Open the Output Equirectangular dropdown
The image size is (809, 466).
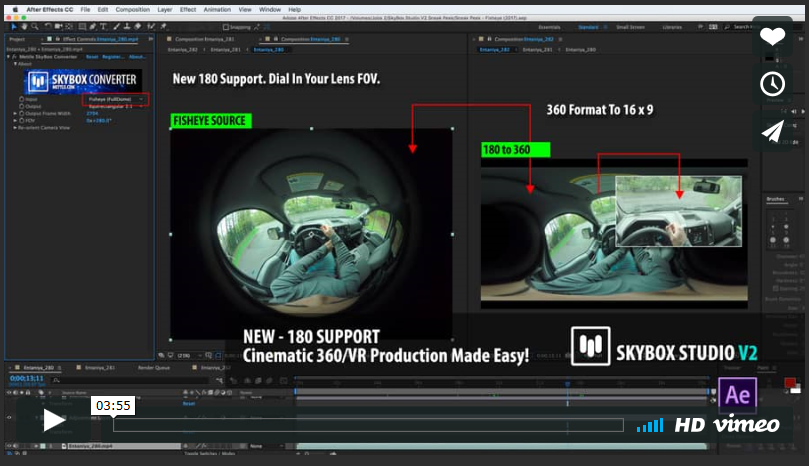115,106
